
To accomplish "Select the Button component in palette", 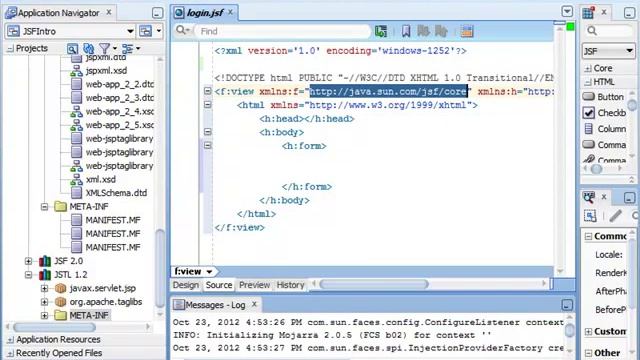I will click(x=604, y=97).
